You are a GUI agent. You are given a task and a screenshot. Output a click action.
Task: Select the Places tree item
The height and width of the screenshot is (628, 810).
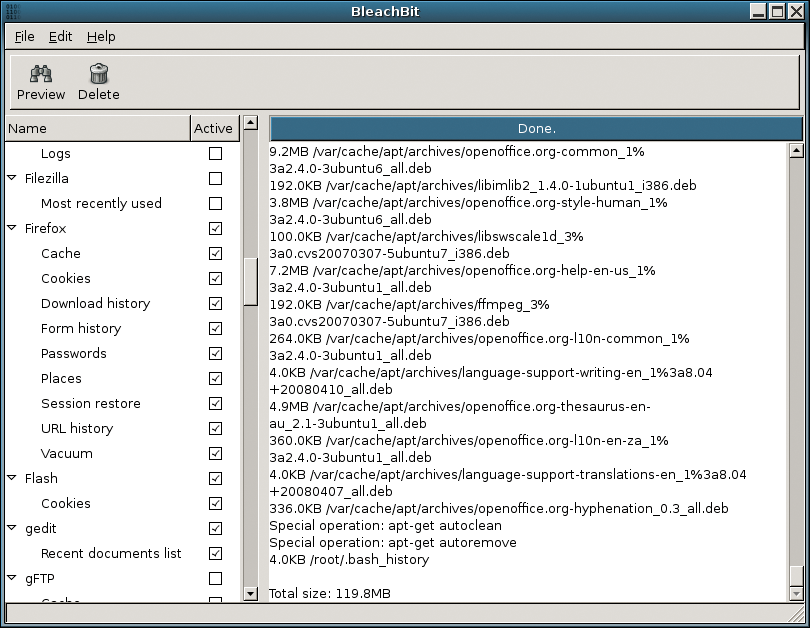(x=61, y=379)
